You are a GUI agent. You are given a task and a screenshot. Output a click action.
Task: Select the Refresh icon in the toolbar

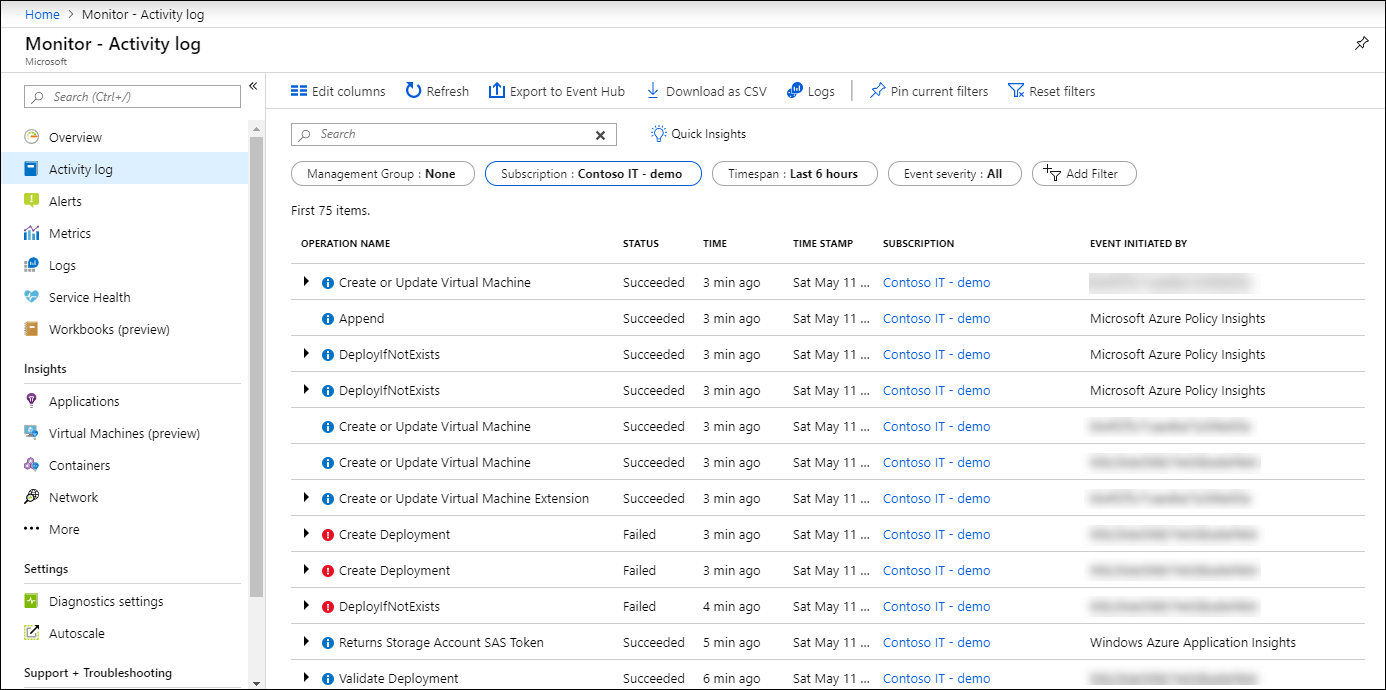coord(436,90)
